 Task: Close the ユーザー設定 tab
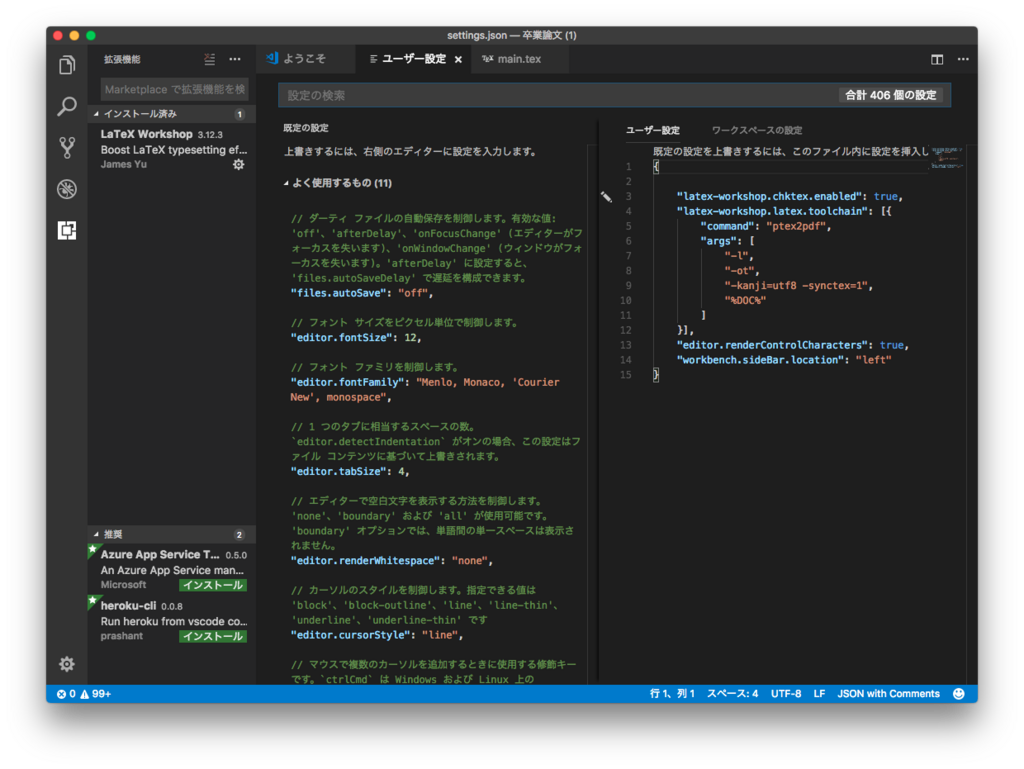[458, 59]
